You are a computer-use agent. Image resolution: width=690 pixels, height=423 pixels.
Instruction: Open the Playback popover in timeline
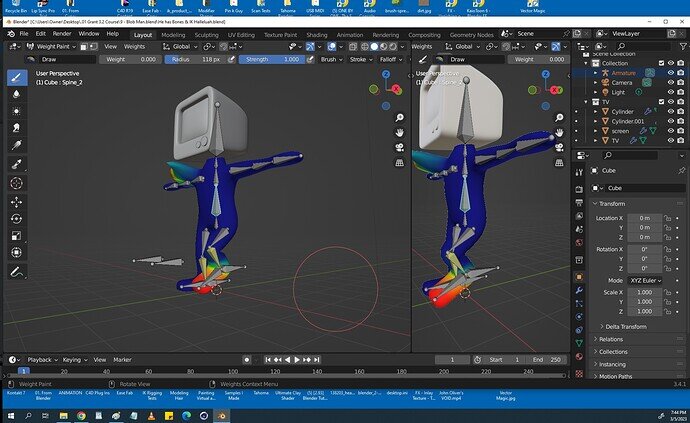42,360
